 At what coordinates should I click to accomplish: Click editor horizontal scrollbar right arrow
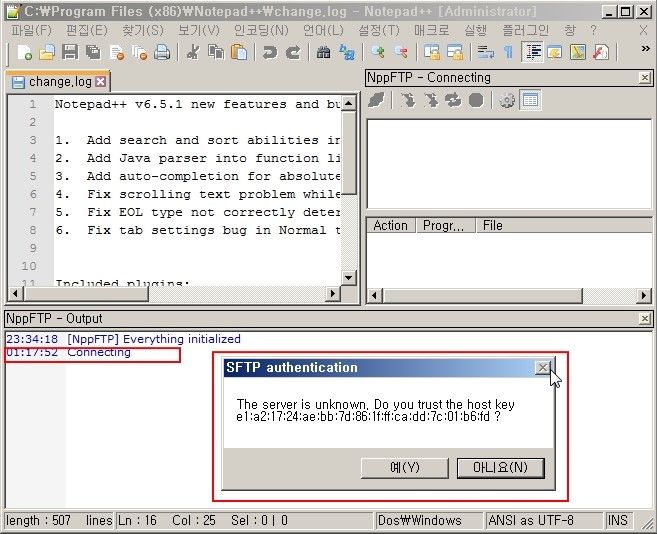tap(333, 293)
